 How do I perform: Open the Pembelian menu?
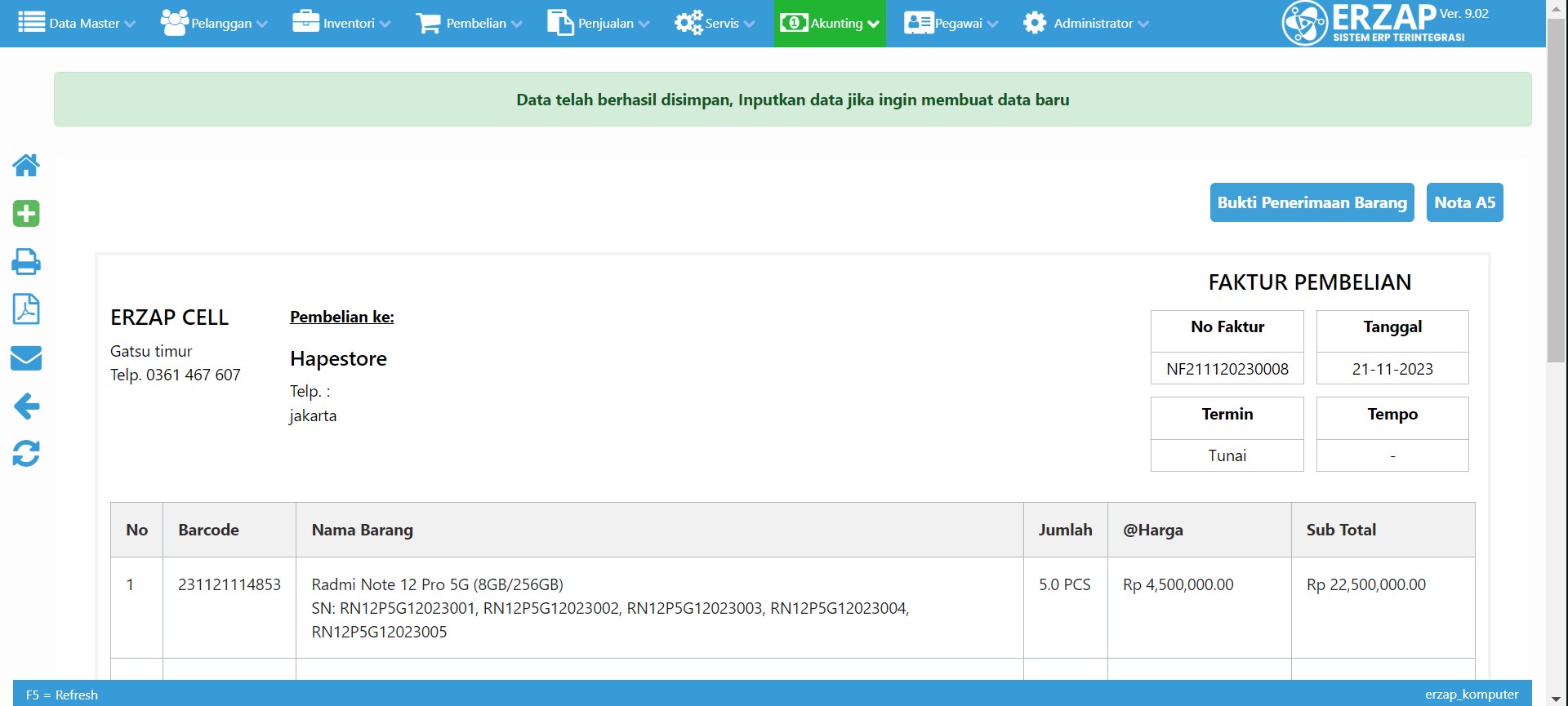click(x=469, y=23)
